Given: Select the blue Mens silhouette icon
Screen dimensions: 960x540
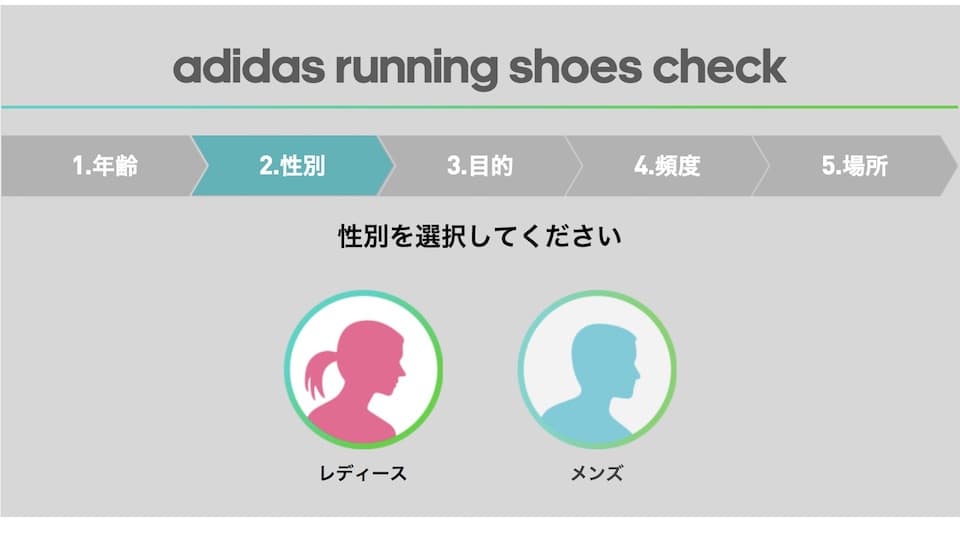Looking at the screenshot, I should [597, 369].
